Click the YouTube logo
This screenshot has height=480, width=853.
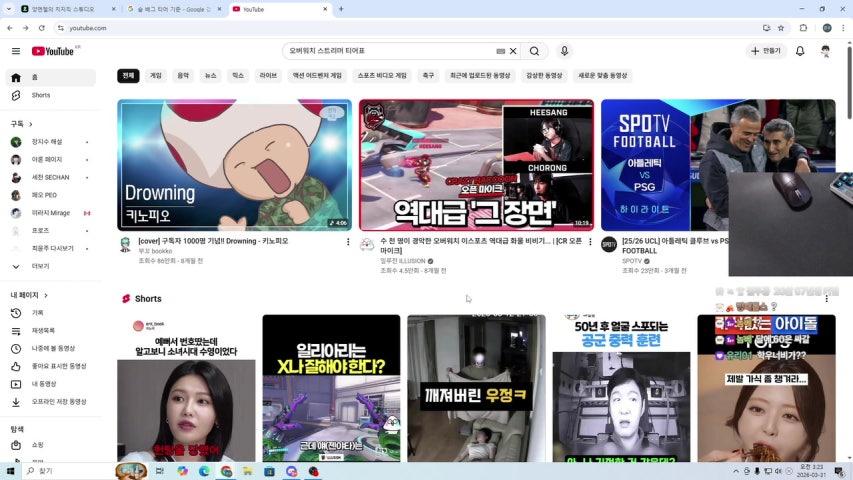click(x=53, y=51)
